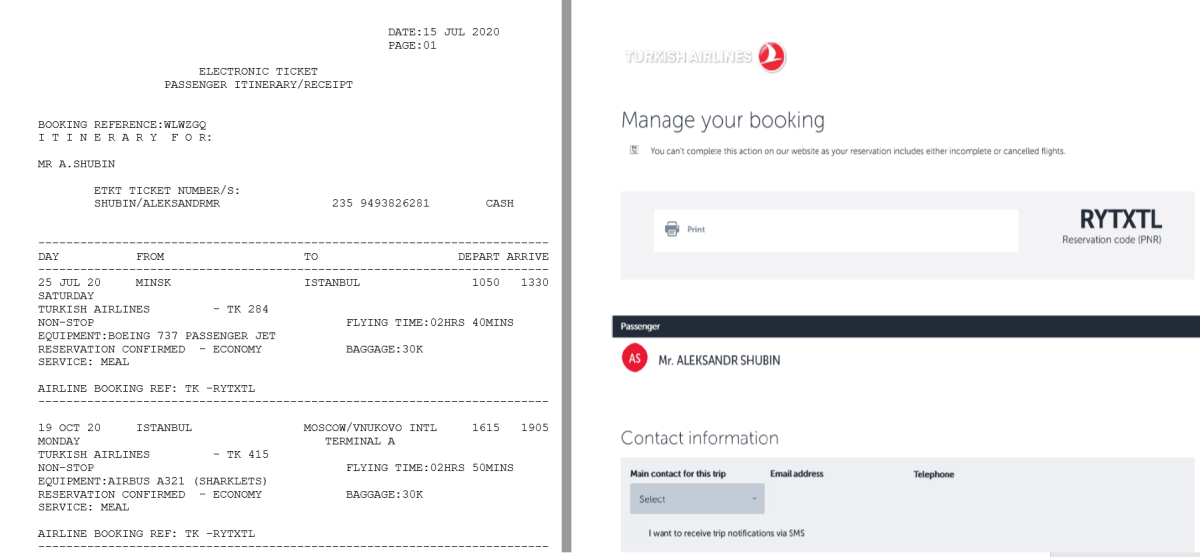Viewport: 1200px width, 557px height.
Task: Click the red AS passenger avatar
Action: (634, 359)
